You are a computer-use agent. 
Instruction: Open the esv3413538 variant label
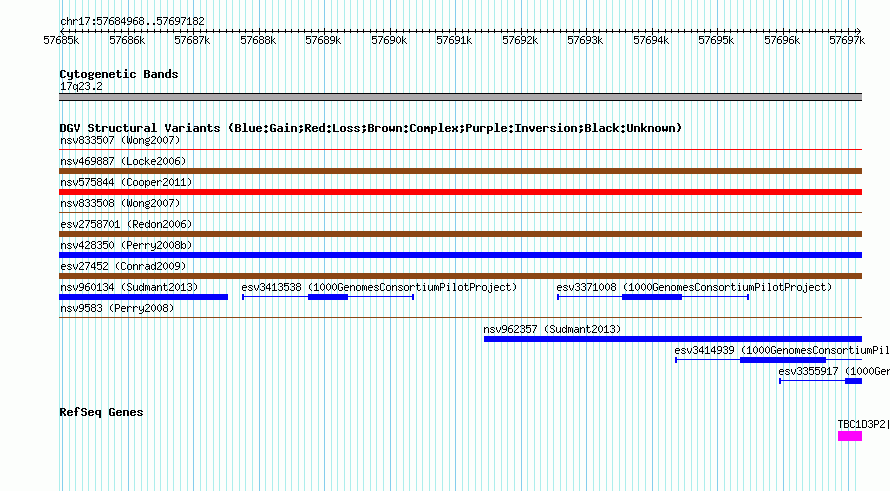(x=379, y=287)
